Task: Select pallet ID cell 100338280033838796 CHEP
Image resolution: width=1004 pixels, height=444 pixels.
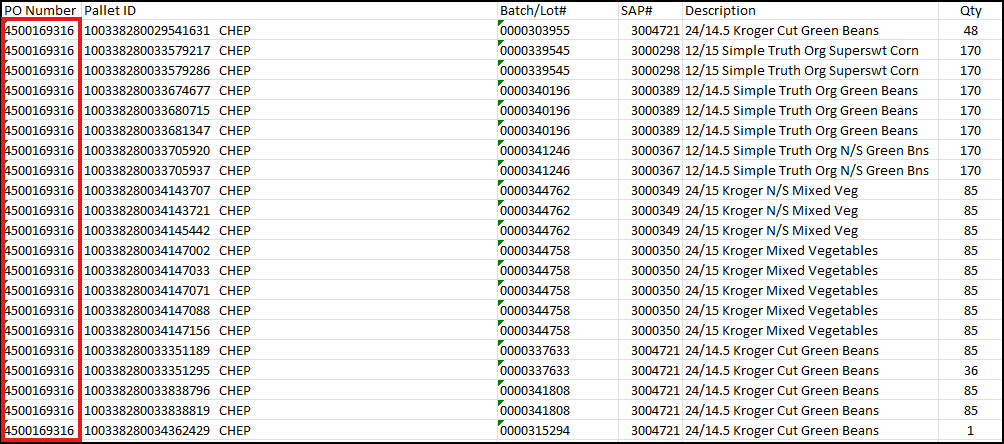Action: [x=289, y=390]
